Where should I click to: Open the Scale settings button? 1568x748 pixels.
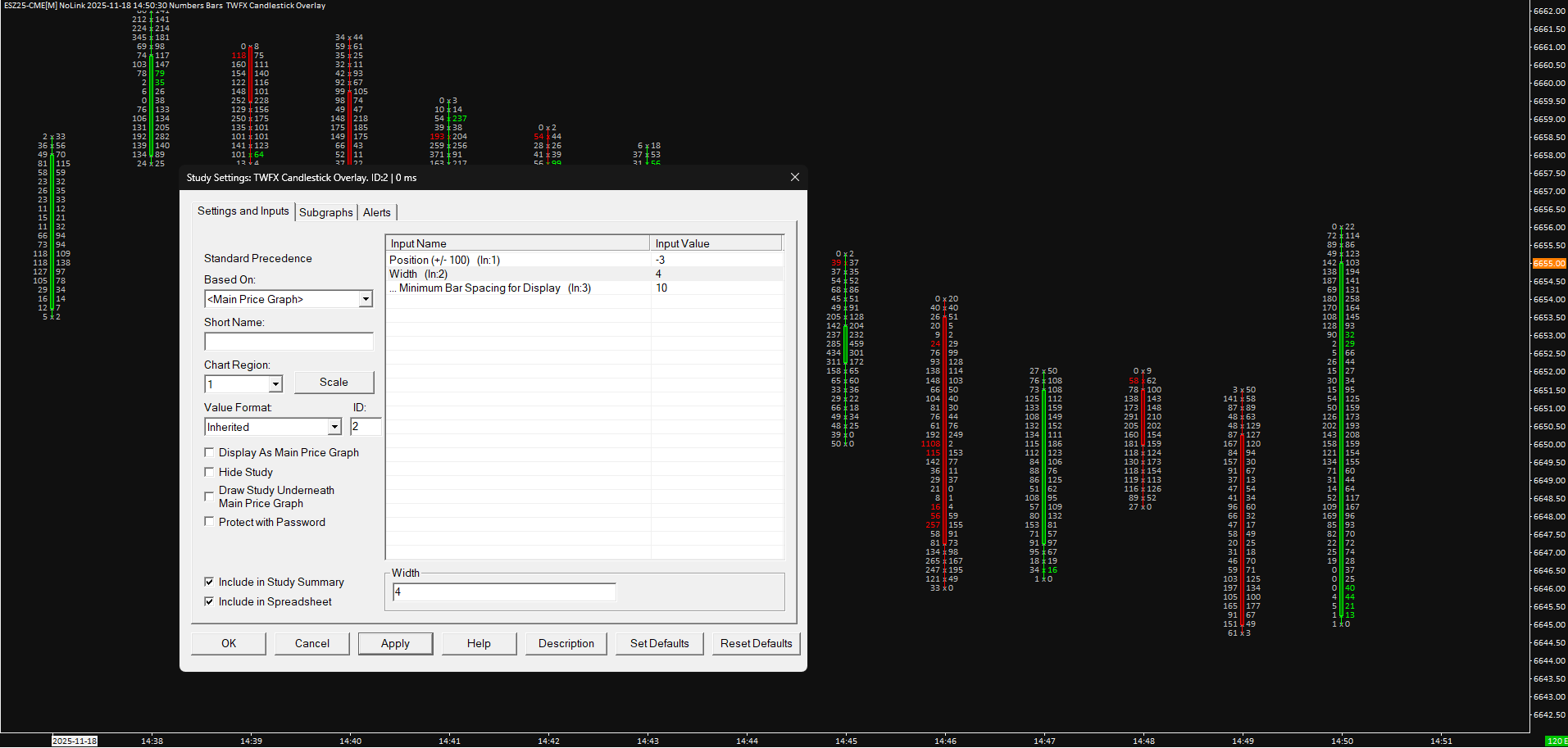click(334, 382)
